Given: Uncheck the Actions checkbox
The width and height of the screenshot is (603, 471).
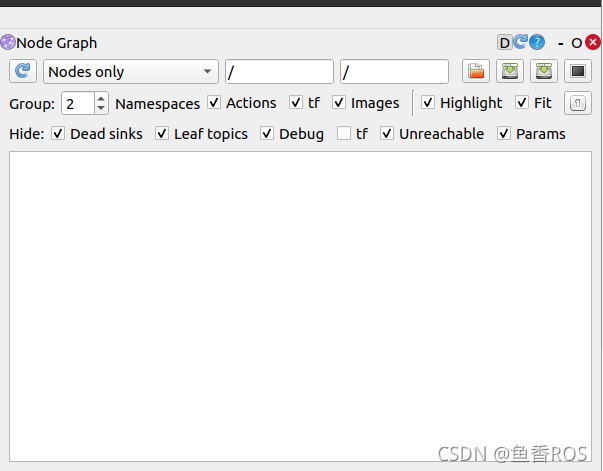Looking at the screenshot, I should tap(214, 103).
